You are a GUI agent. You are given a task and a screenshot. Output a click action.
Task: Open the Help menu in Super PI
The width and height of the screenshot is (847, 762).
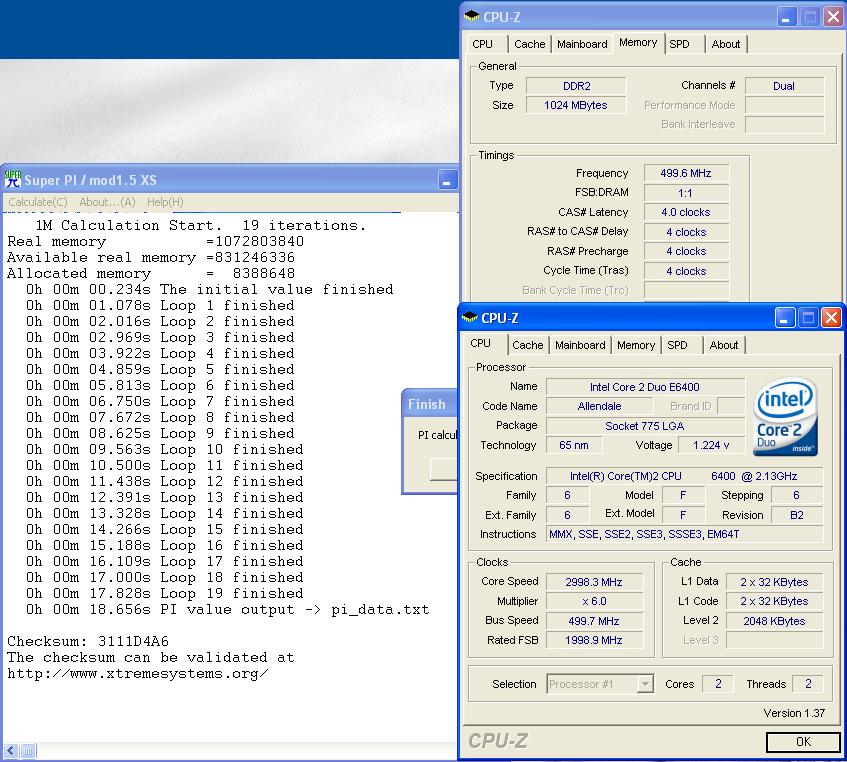[165, 202]
